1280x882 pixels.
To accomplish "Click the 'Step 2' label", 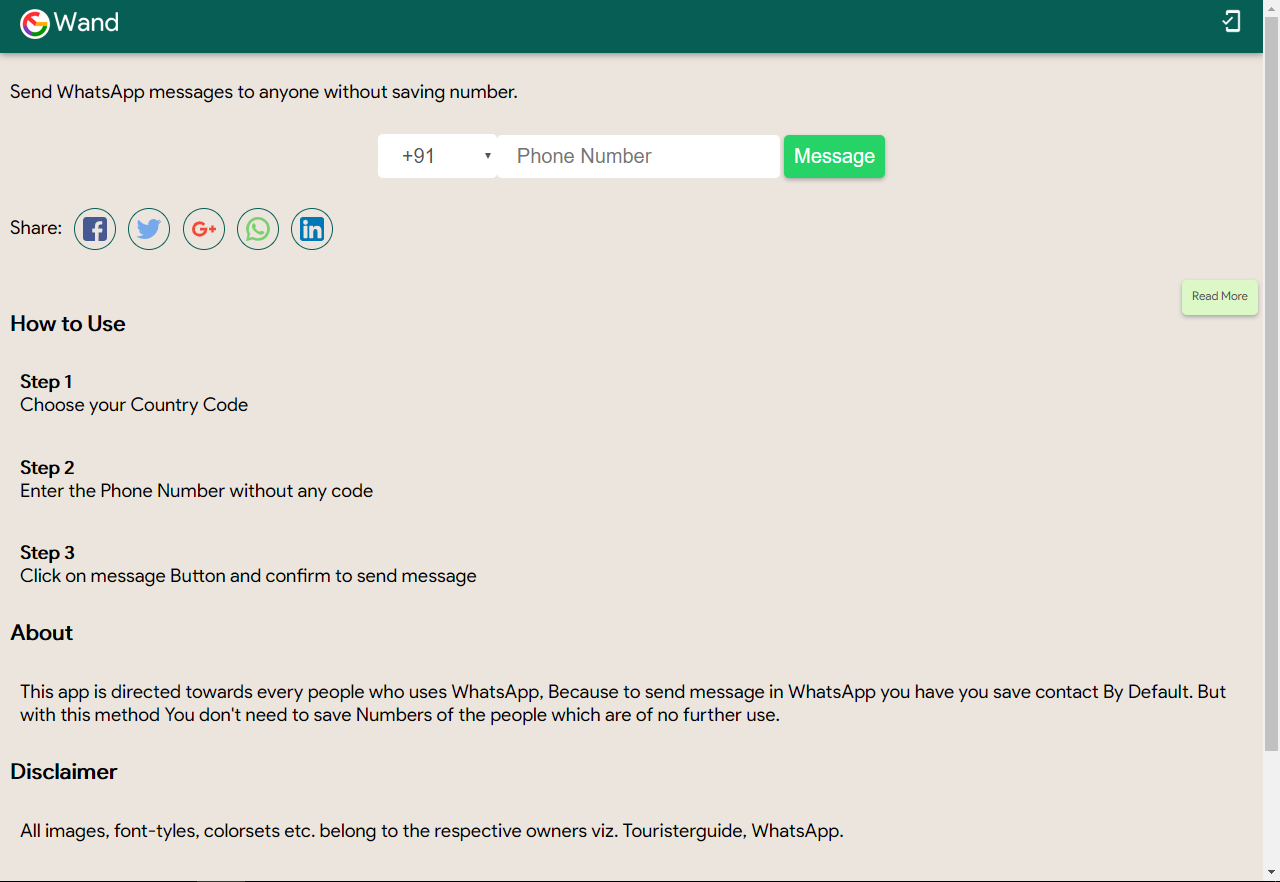I will tap(47, 468).
